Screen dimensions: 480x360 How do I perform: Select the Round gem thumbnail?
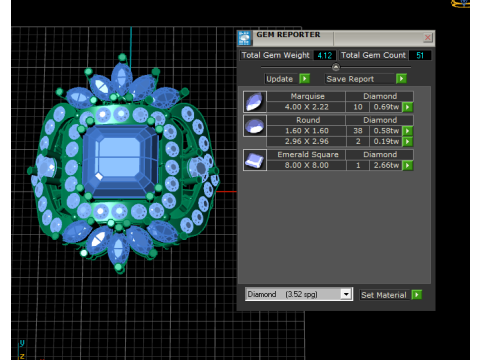(255, 126)
